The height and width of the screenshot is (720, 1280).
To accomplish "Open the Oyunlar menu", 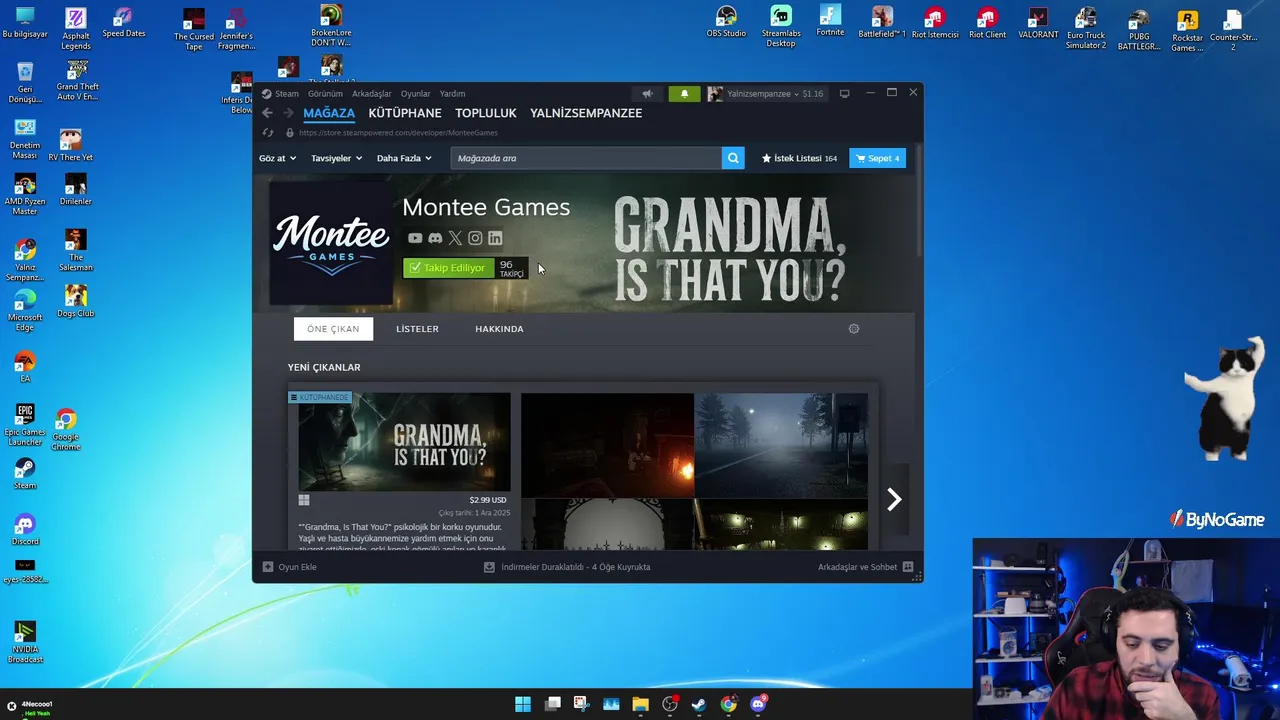I will [415, 94].
